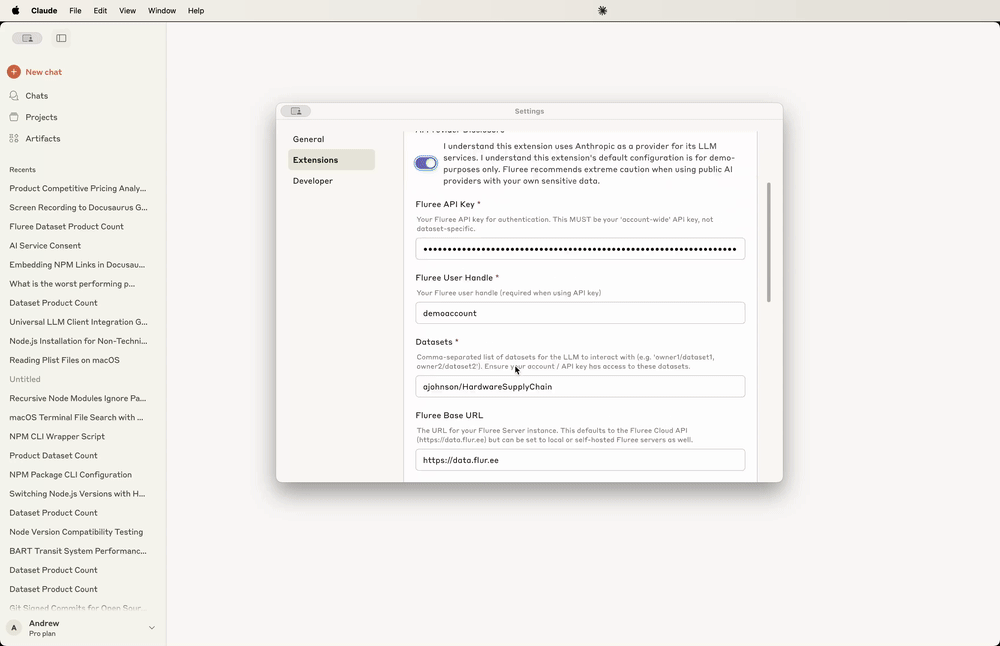This screenshot has height=646, width=1000.
Task: Switch to the General settings tab
Action: 308,139
